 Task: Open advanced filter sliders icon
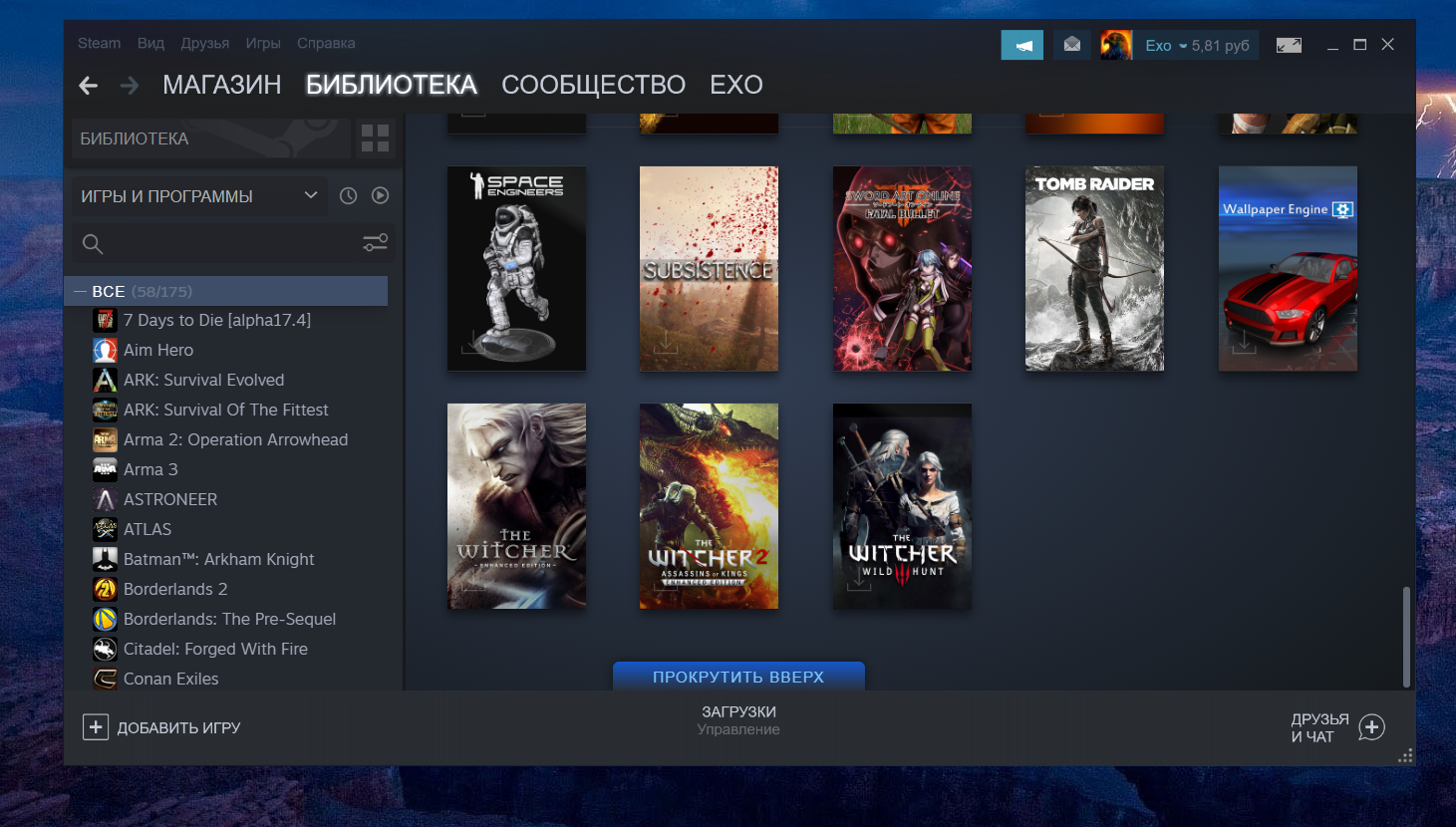[x=375, y=242]
